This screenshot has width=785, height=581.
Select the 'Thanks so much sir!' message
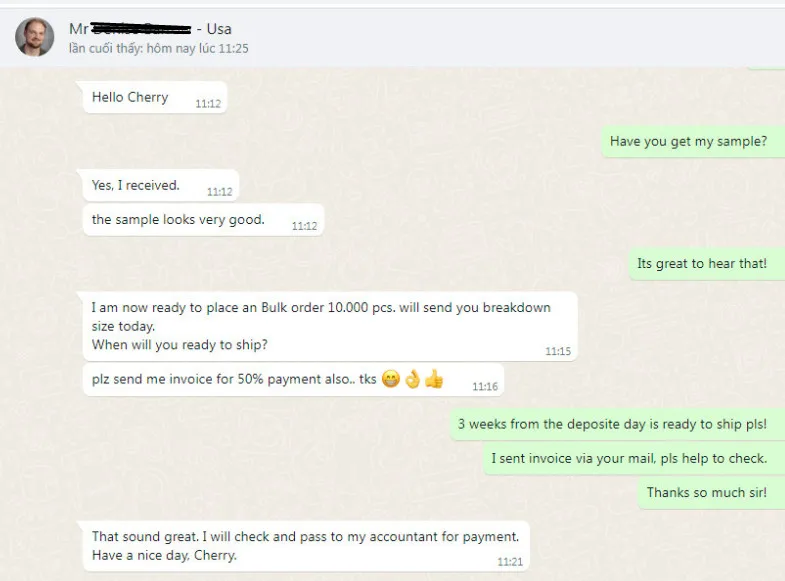[x=711, y=492]
